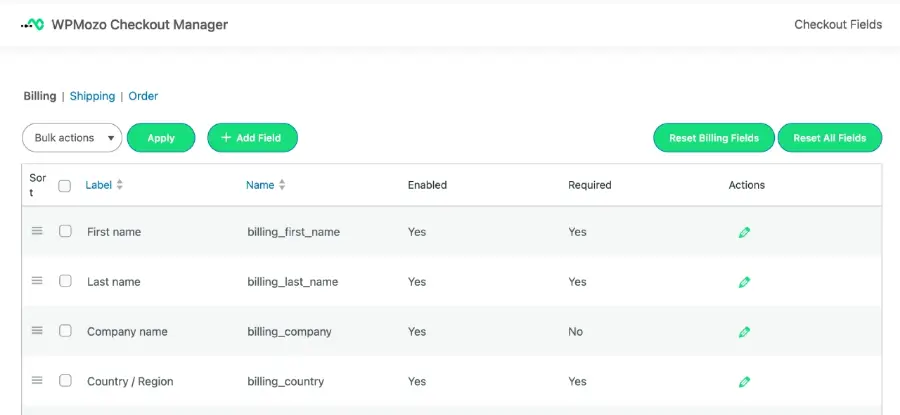Edit the Company name field with pencil icon

[x=744, y=332]
